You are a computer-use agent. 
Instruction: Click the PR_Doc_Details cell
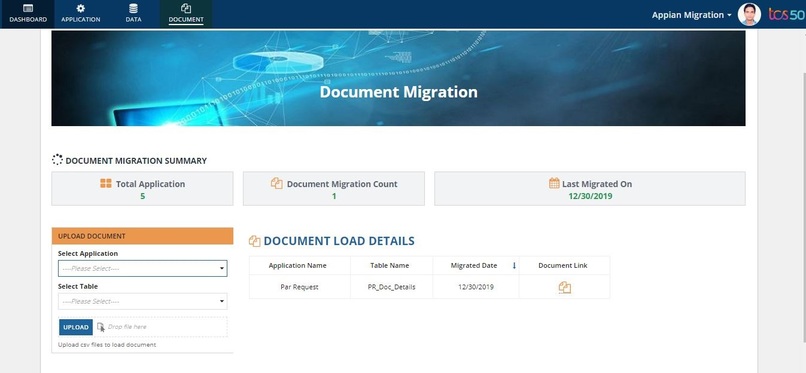(392, 287)
